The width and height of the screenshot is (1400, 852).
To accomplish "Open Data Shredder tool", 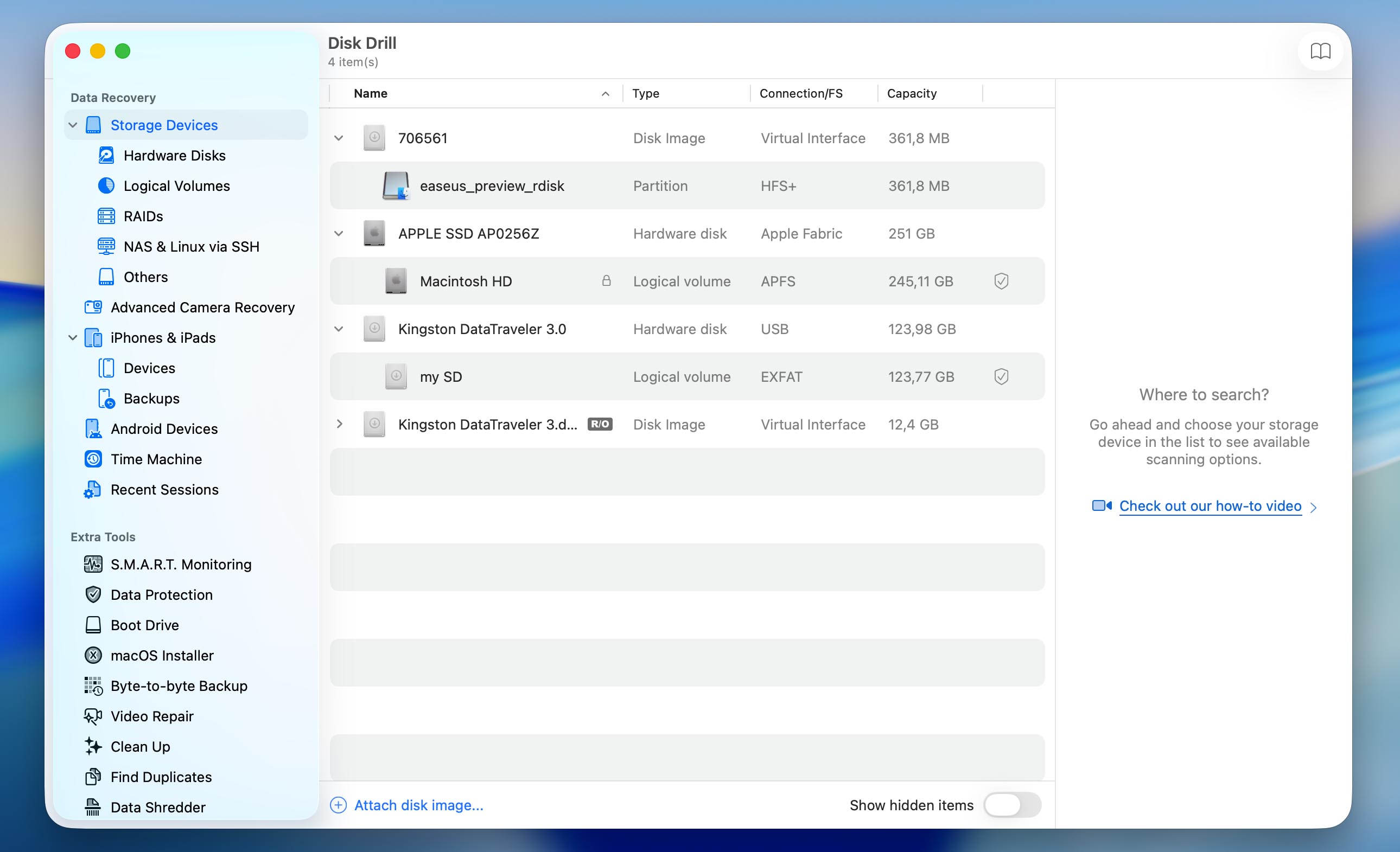I will pyautogui.click(x=158, y=807).
